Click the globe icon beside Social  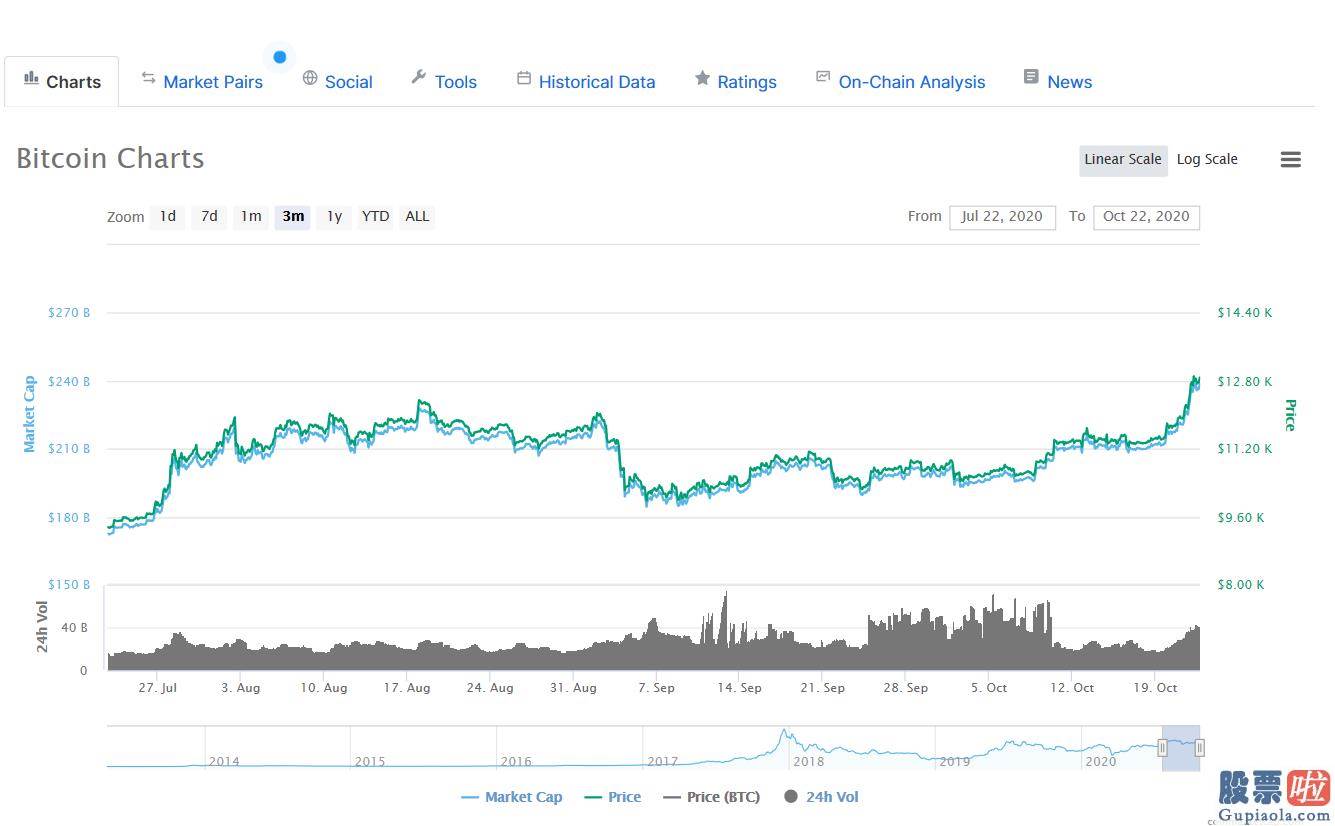pos(310,78)
